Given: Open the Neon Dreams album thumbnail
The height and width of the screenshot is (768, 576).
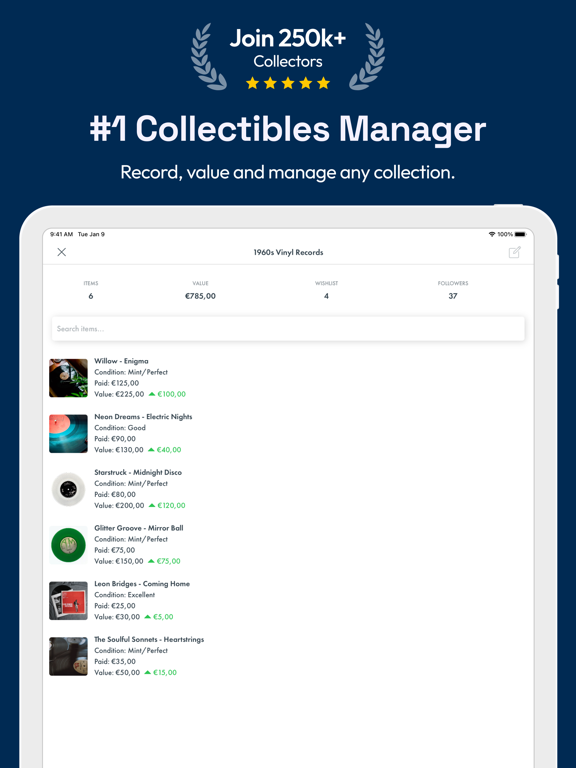Looking at the screenshot, I should tap(69, 433).
